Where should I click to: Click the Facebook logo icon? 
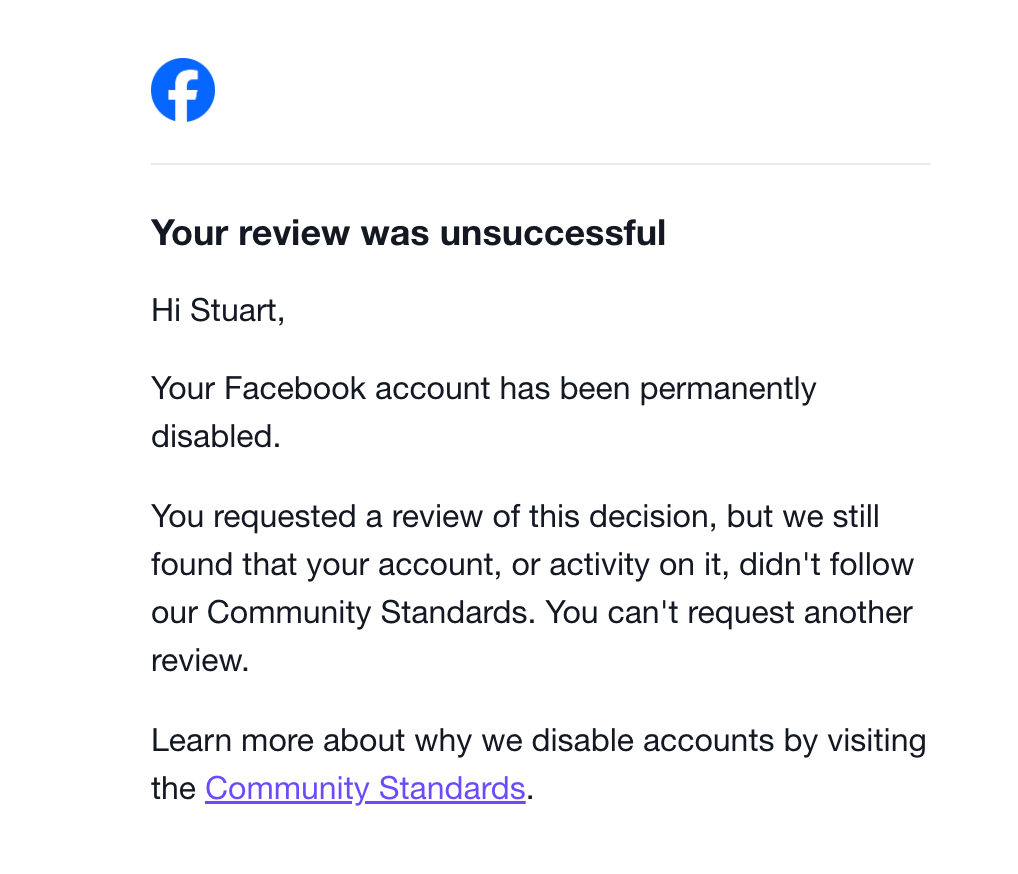pyautogui.click(x=183, y=90)
